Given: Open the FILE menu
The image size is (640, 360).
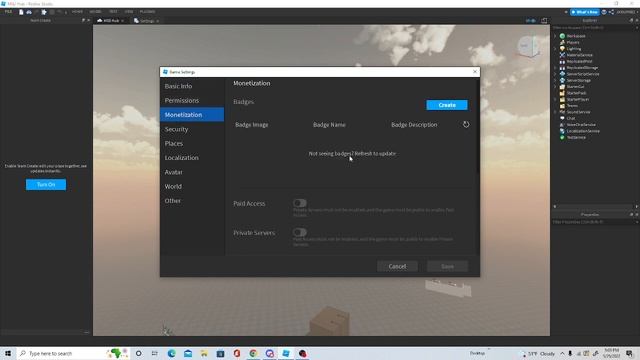Looking at the screenshot, I should [x=8, y=12].
